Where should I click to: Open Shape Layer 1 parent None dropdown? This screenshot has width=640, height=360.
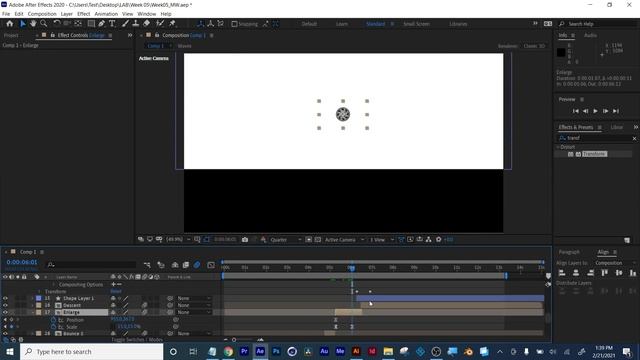194,298
